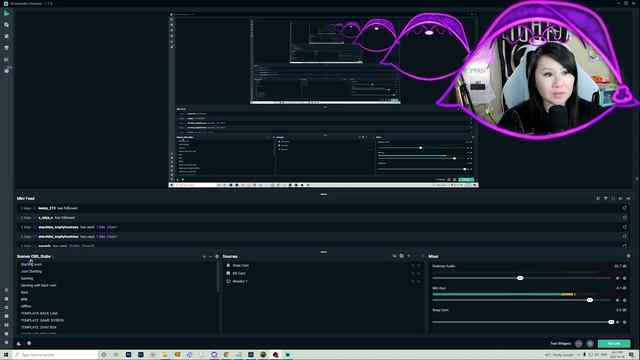The width and height of the screenshot is (640, 360).
Task: Click the filter icon in Mini Feed header
Action: (x=606, y=198)
